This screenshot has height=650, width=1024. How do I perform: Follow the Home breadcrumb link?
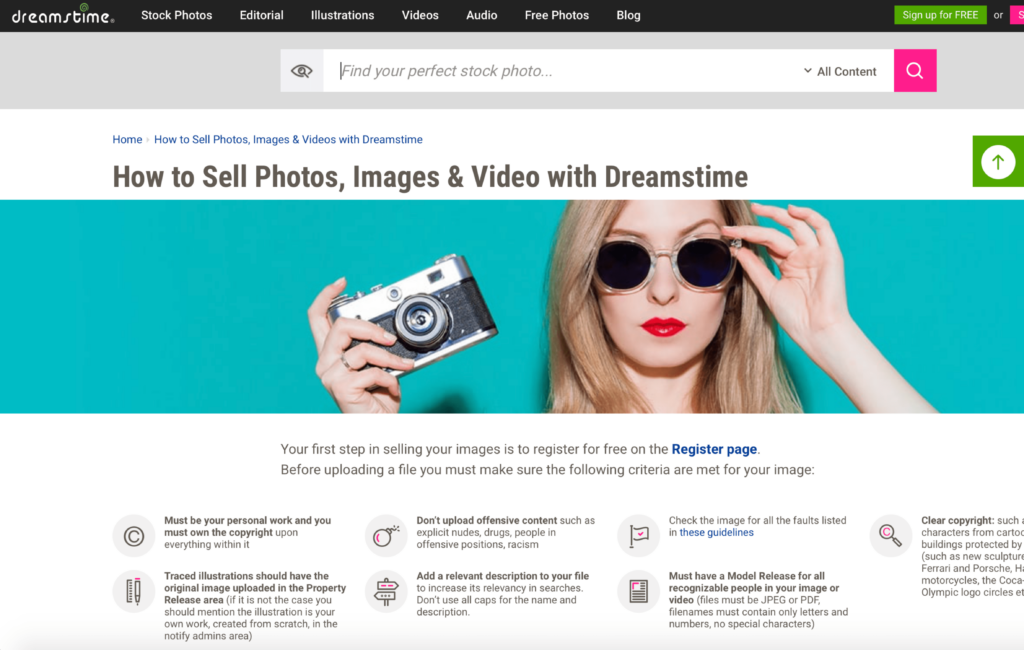(x=127, y=139)
